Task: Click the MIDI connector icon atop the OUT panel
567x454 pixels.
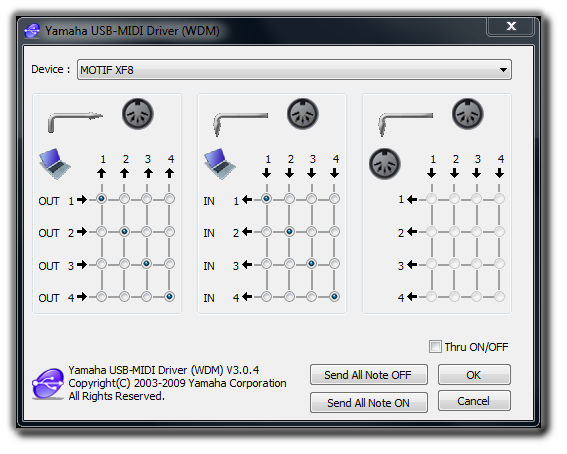Action: coord(138,114)
